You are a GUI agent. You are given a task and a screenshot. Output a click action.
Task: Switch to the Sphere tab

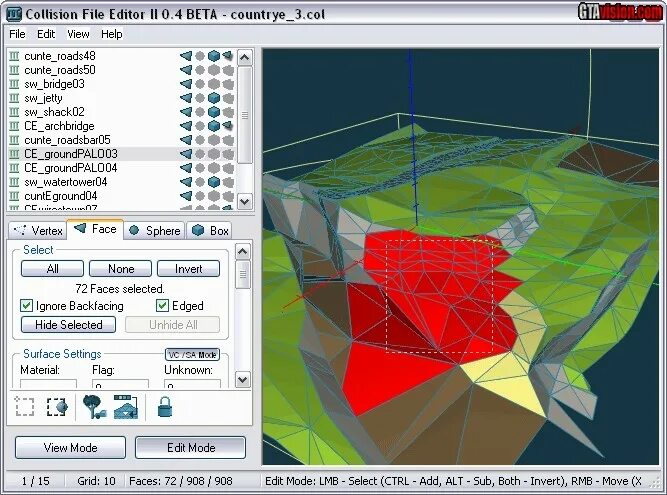[x=154, y=230]
